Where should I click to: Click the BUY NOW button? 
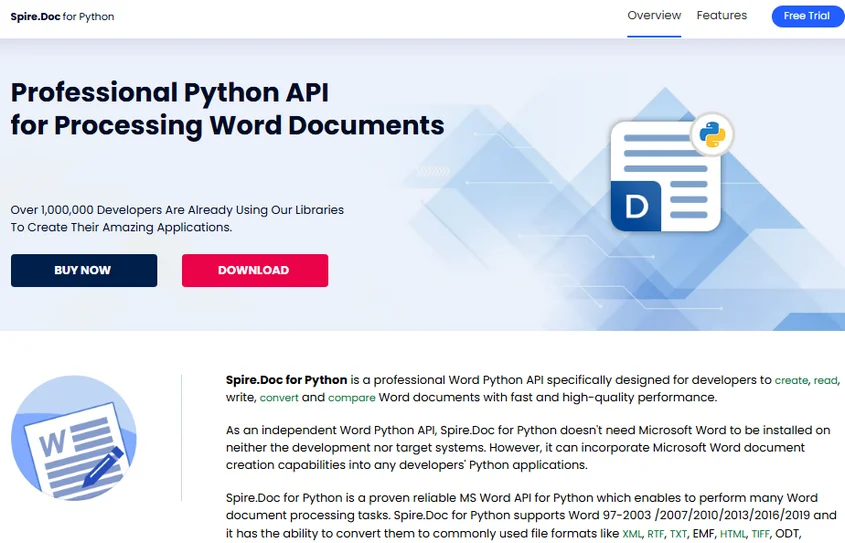coord(84,270)
